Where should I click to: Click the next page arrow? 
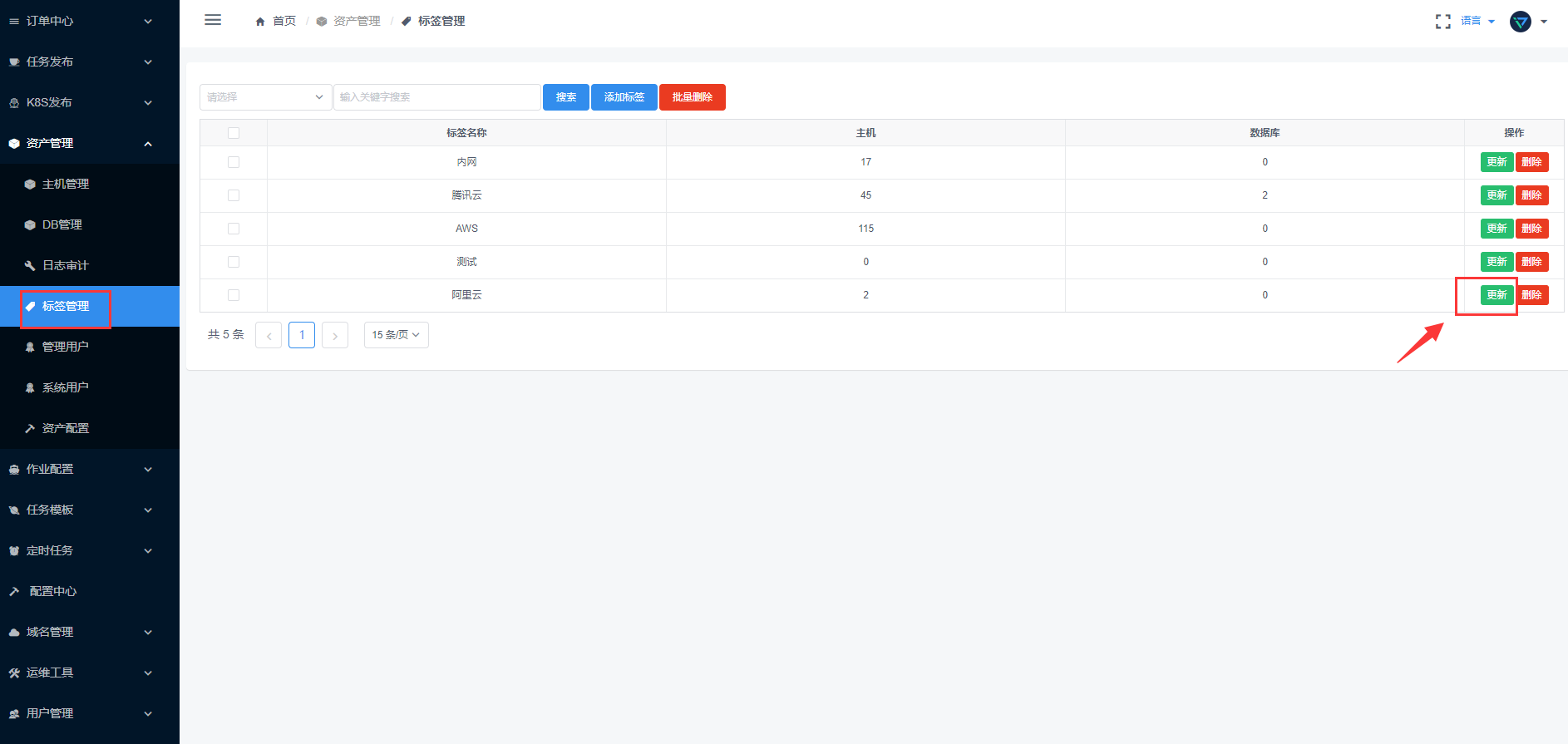click(335, 335)
